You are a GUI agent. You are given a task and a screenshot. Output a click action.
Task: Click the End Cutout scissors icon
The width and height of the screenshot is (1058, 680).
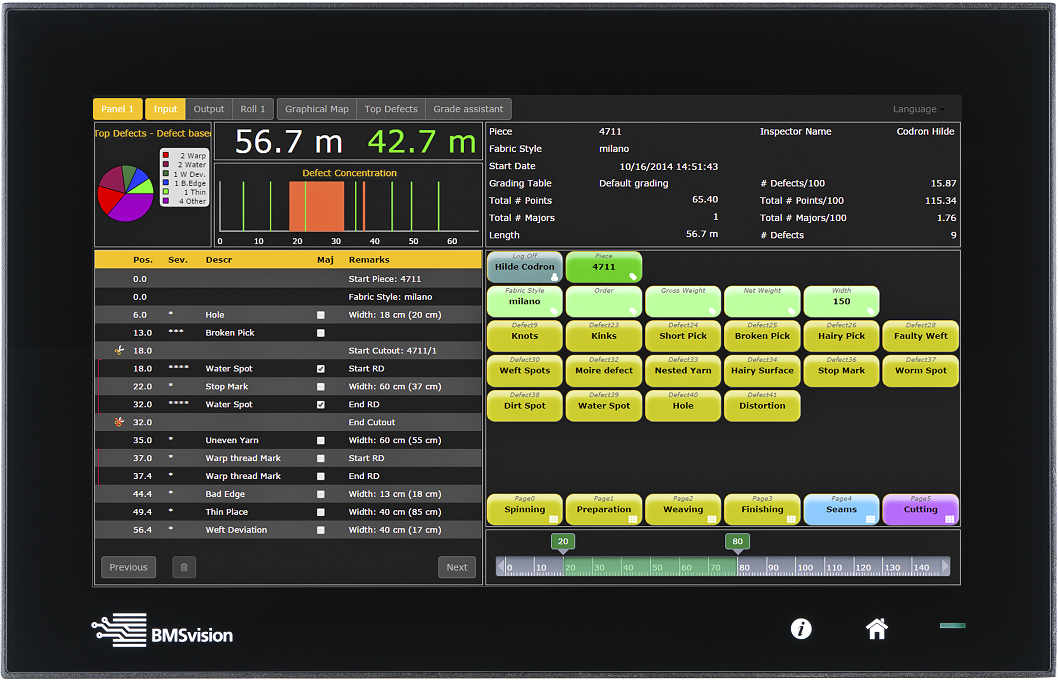tap(120, 423)
